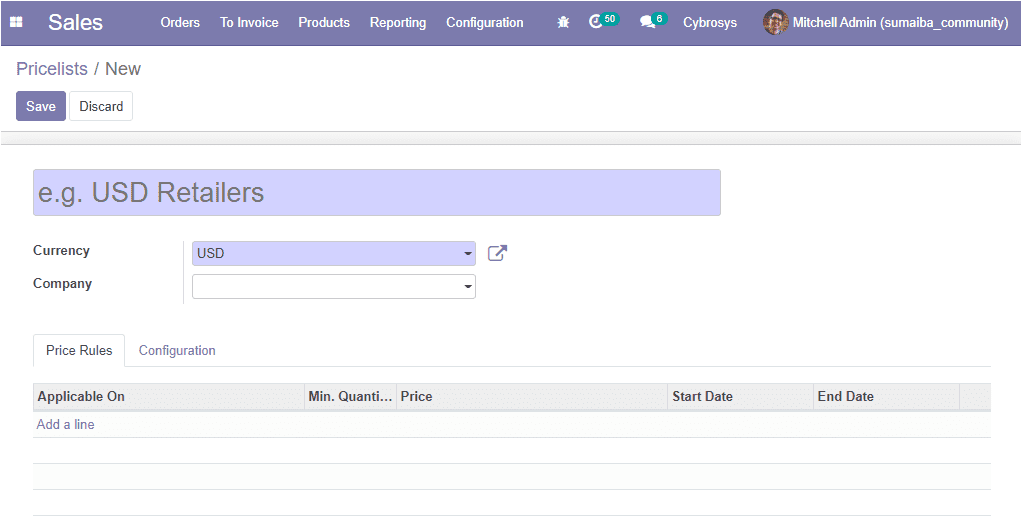Focus the pricelist name field
The image size is (1022, 517).
(x=377, y=192)
